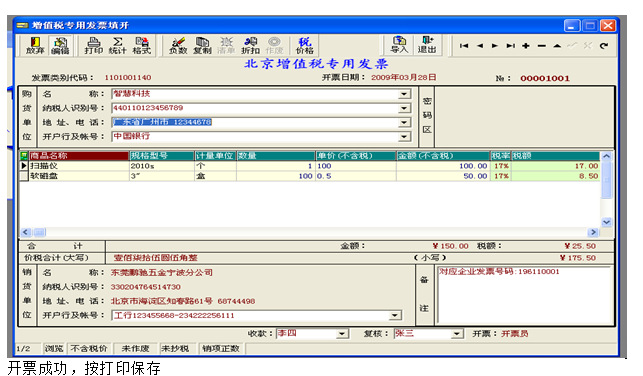The height and width of the screenshot is (376, 643).
Task: Open the 收款 payee dropdown arrow
Action: pyautogui.click(x=342, y=334)
